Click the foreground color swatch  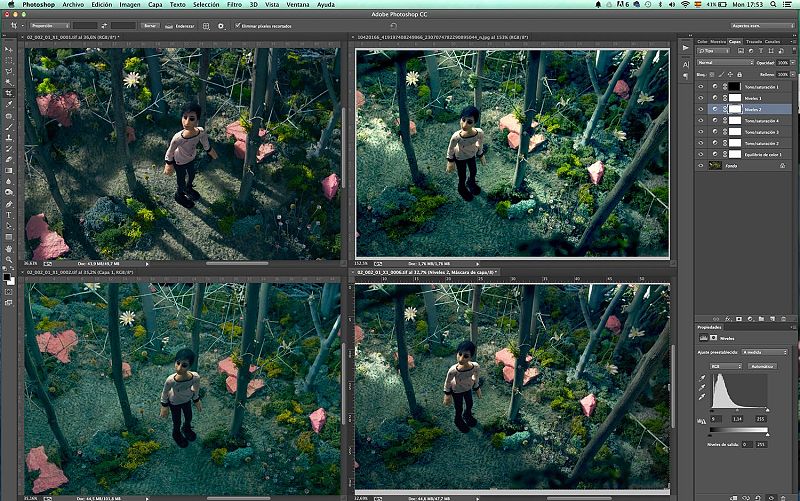[7, 277]
